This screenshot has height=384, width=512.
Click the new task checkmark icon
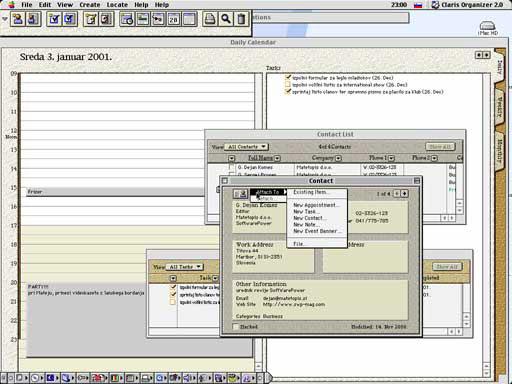(54, 19)
